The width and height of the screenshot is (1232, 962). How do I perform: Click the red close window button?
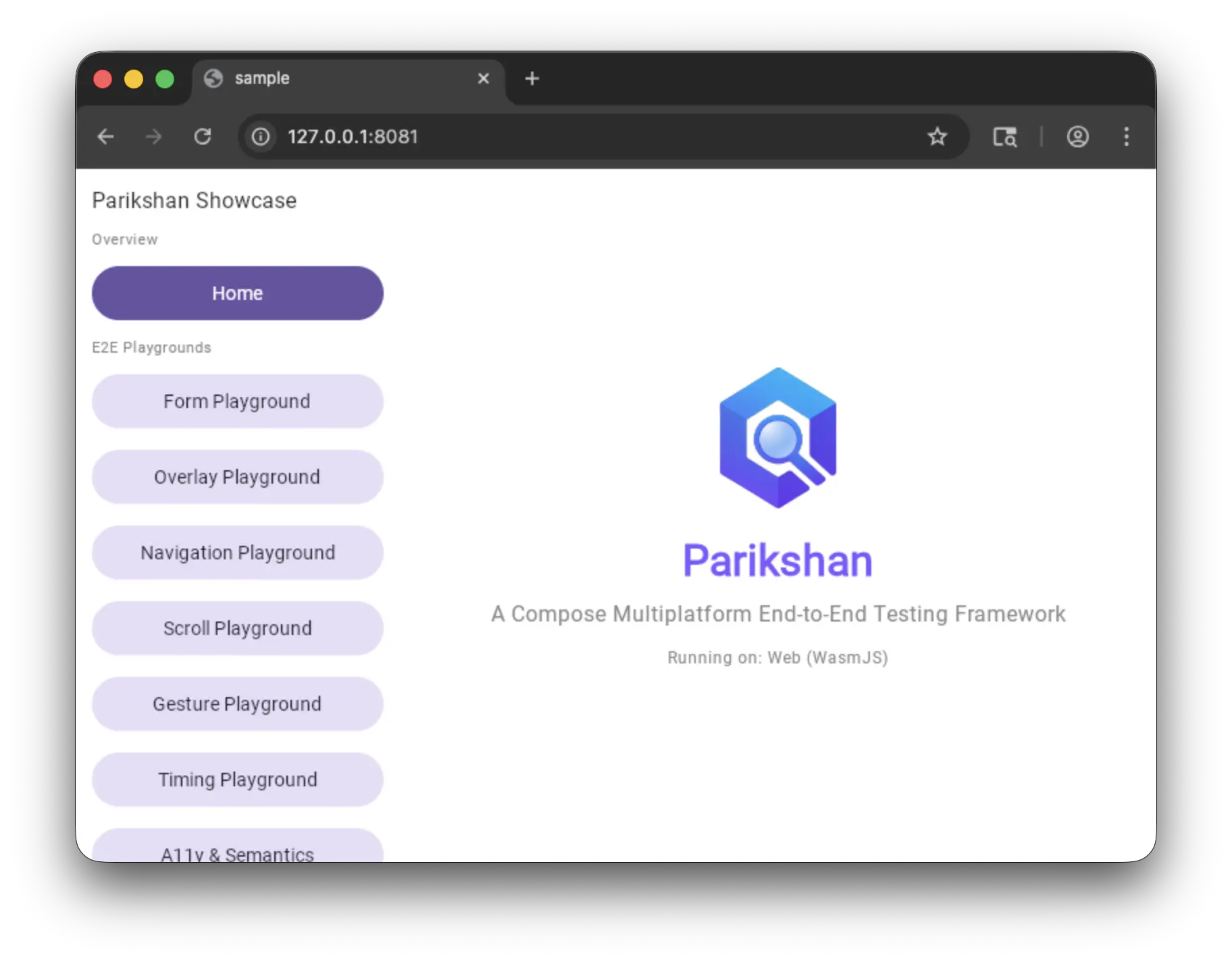[103, 79]
